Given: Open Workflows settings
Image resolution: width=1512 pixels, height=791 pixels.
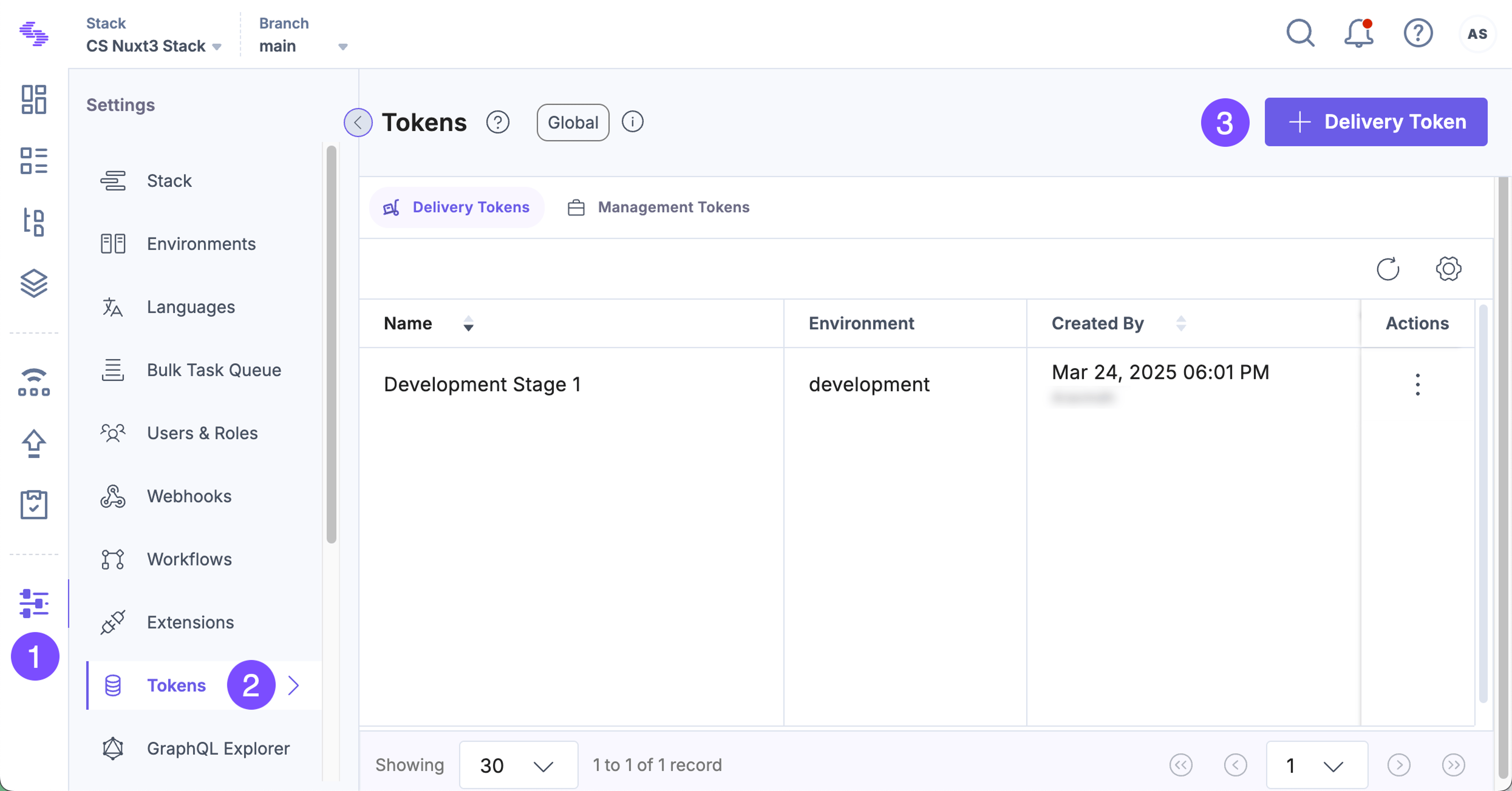Looking at the screenshot, I should pyautogui.click(x=204, y=559).
